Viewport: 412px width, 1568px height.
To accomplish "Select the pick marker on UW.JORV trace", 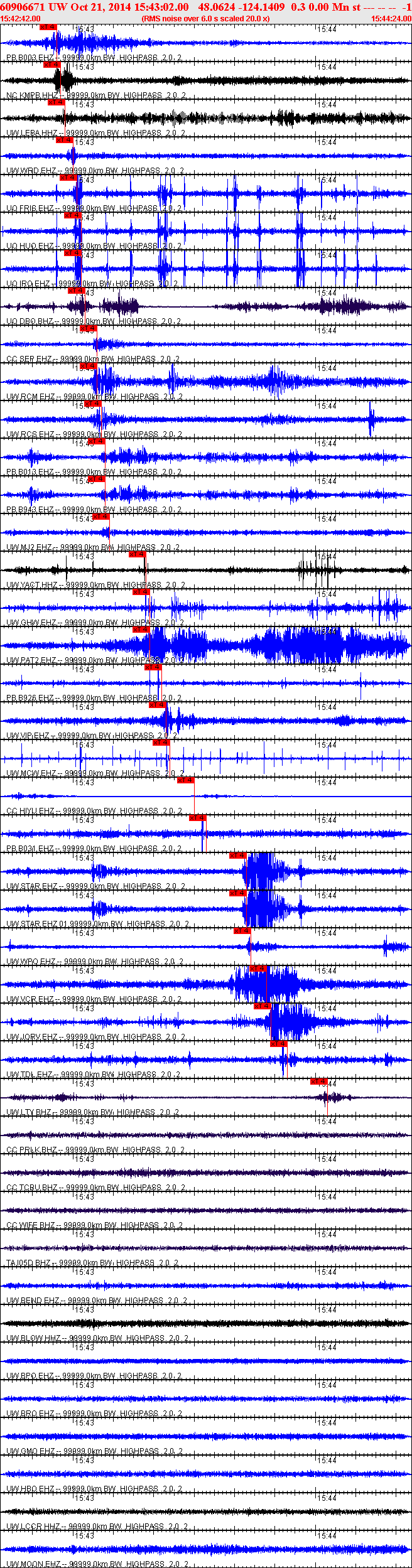I will (263, 1006).
